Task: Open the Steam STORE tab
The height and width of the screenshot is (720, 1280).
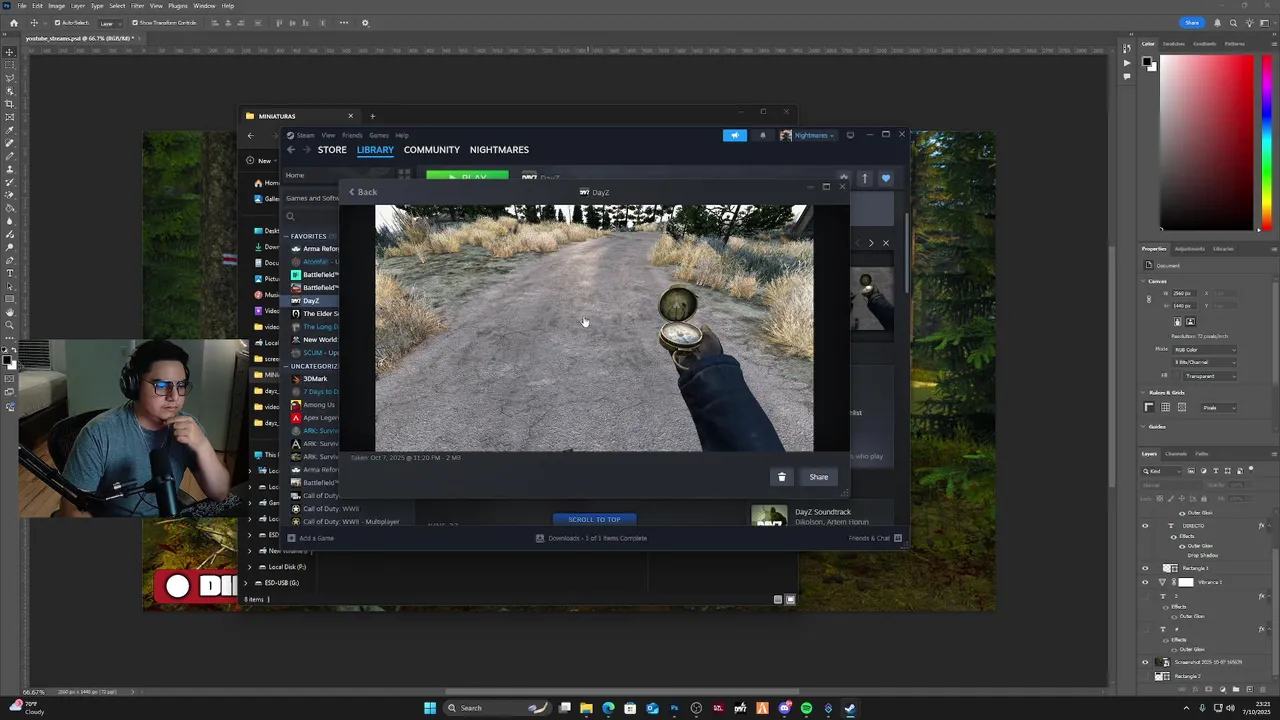Action: tap(332, 150)
